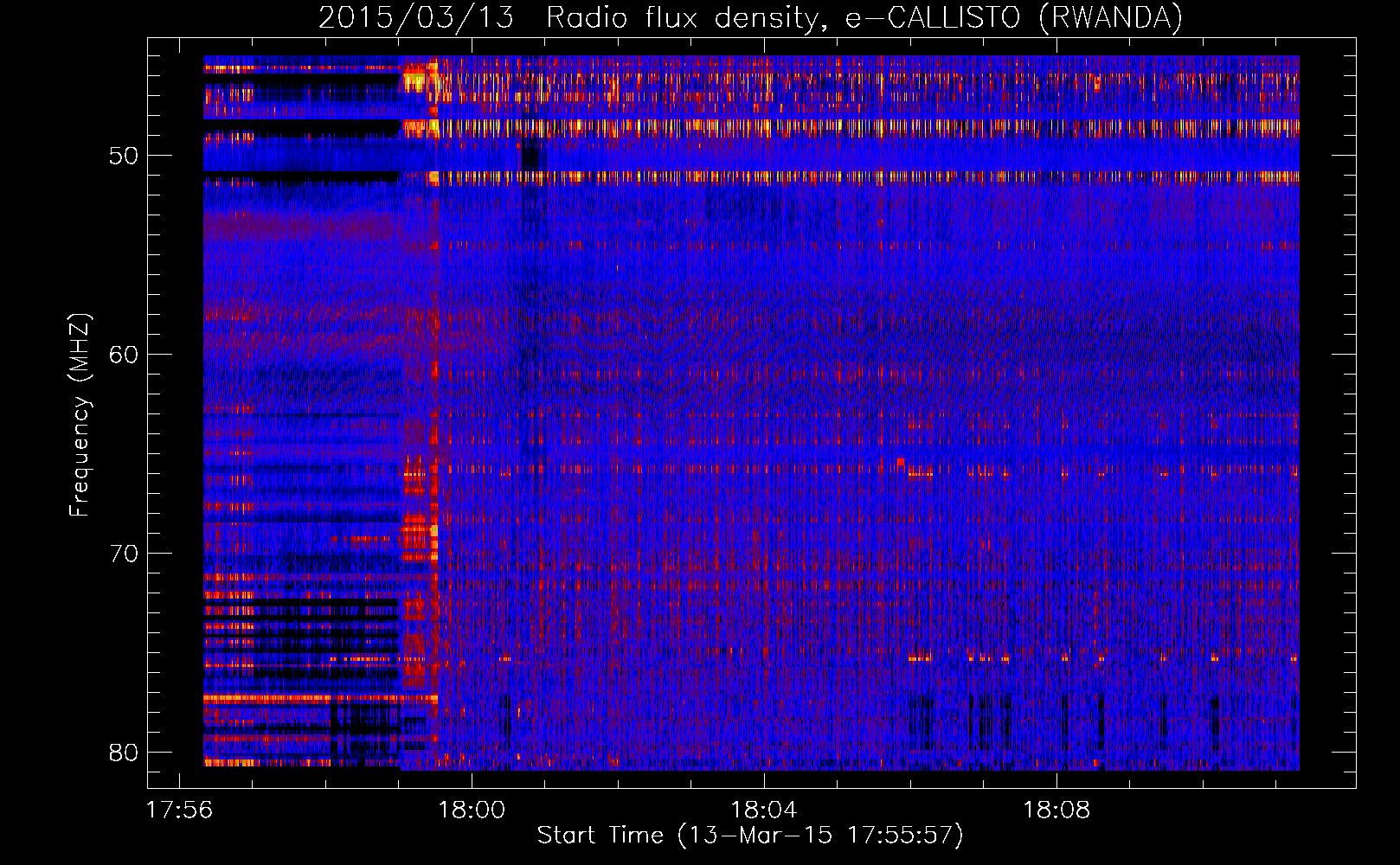Click the 18:08 time tick label
The image size is (1400, 865).
1056,811
